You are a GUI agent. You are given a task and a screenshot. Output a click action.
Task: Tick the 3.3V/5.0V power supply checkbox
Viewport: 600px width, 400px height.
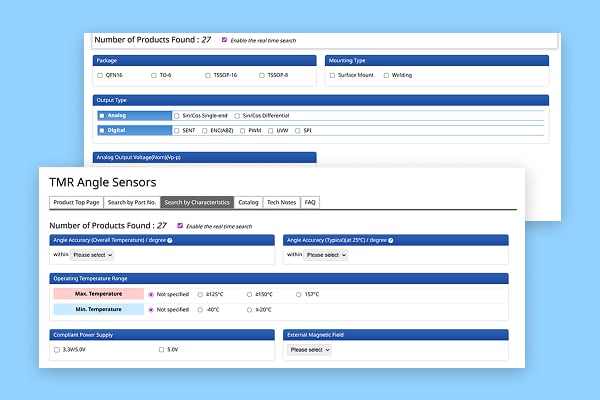tap(58, 350)
